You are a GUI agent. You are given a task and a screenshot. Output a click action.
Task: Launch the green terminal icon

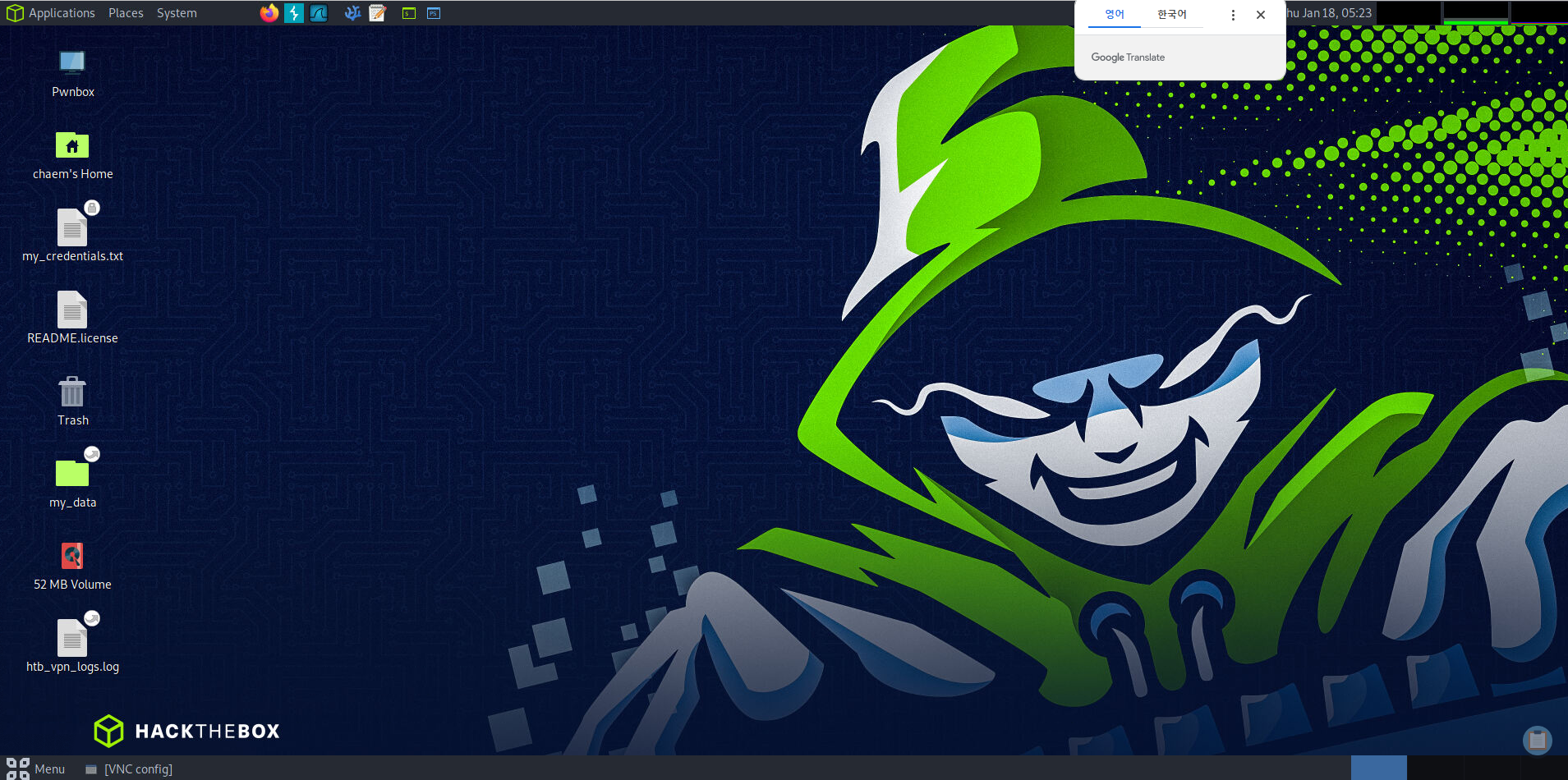pos(409,13)
